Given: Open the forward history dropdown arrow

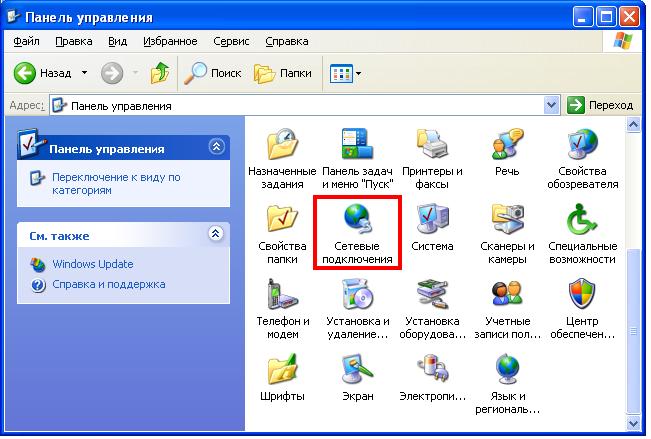Looking at the screenshot, I should point(135,73).
